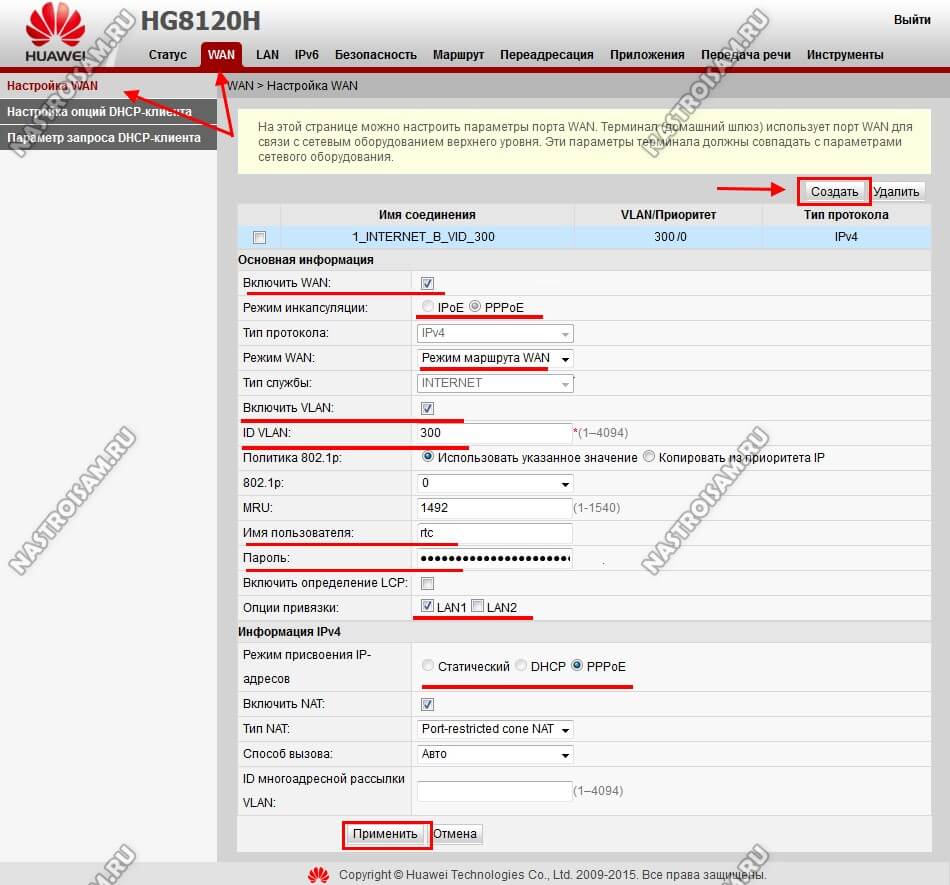Open Параметр запроса DHCP-клиента sidebar item
Screen dimensions: 950x885
104,137
